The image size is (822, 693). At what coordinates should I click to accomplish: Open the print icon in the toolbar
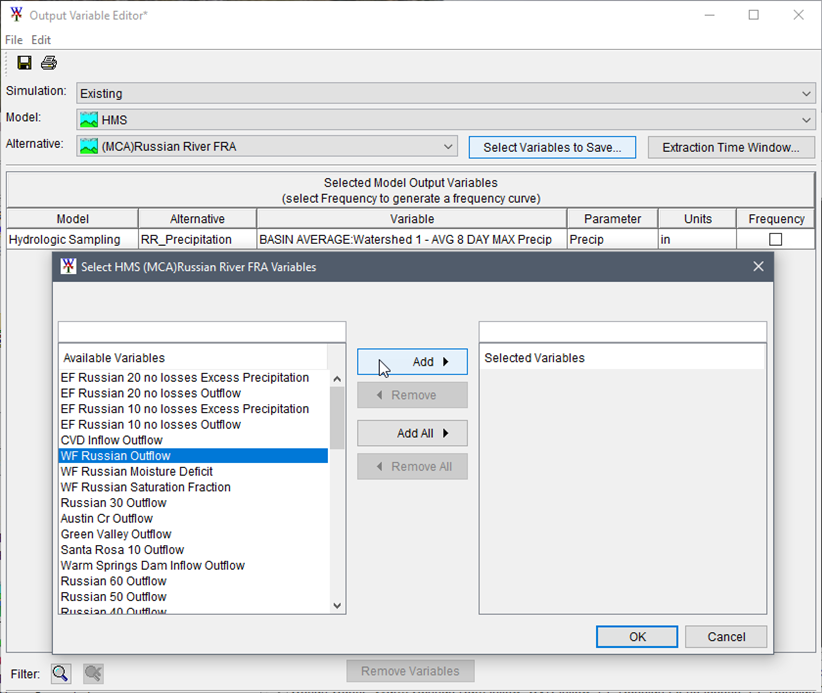point(48,62)
